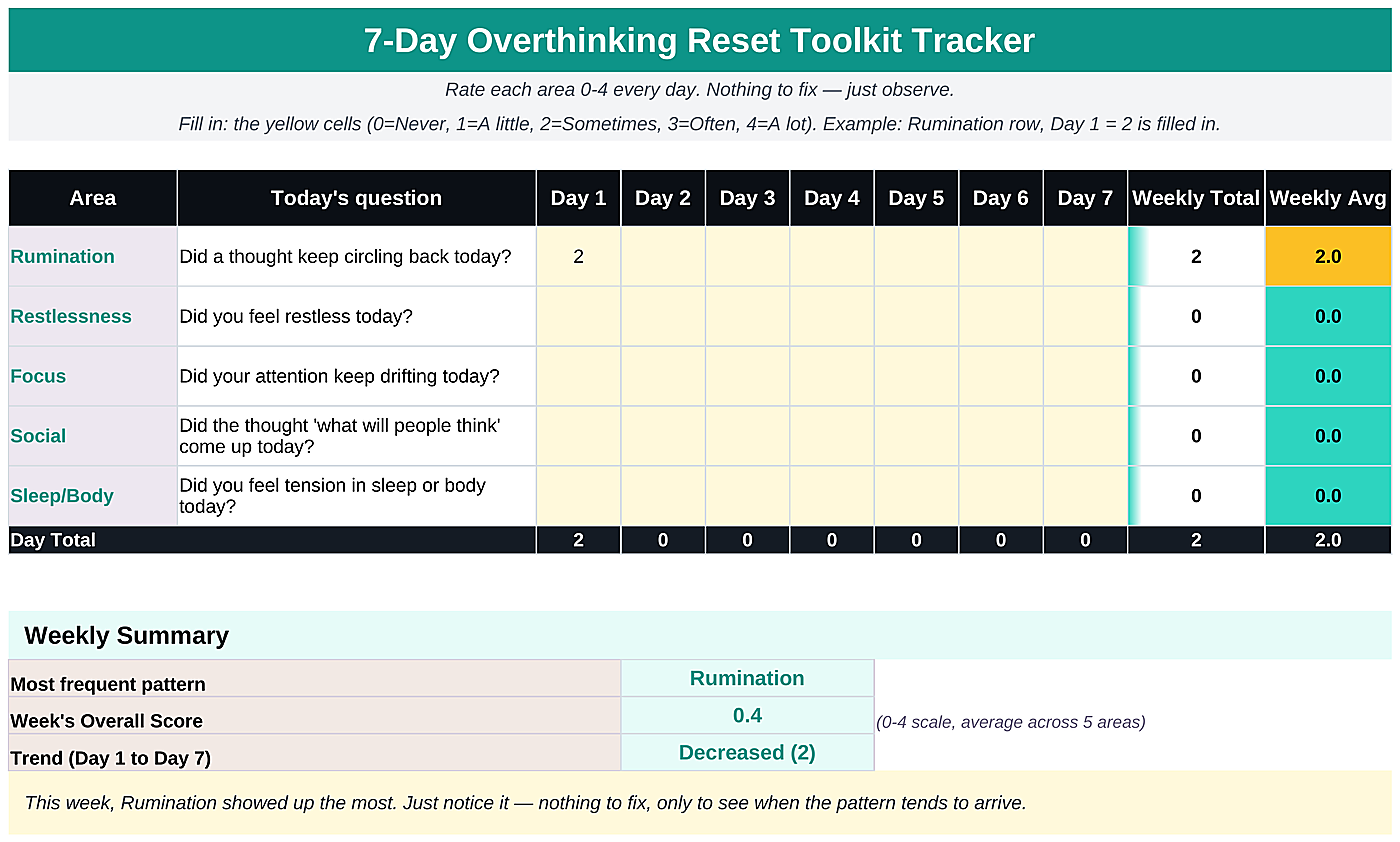Viewport: 1400px width, 842px height.
Task: Click the 'Day 1' column header
Action: coord(579,198)
